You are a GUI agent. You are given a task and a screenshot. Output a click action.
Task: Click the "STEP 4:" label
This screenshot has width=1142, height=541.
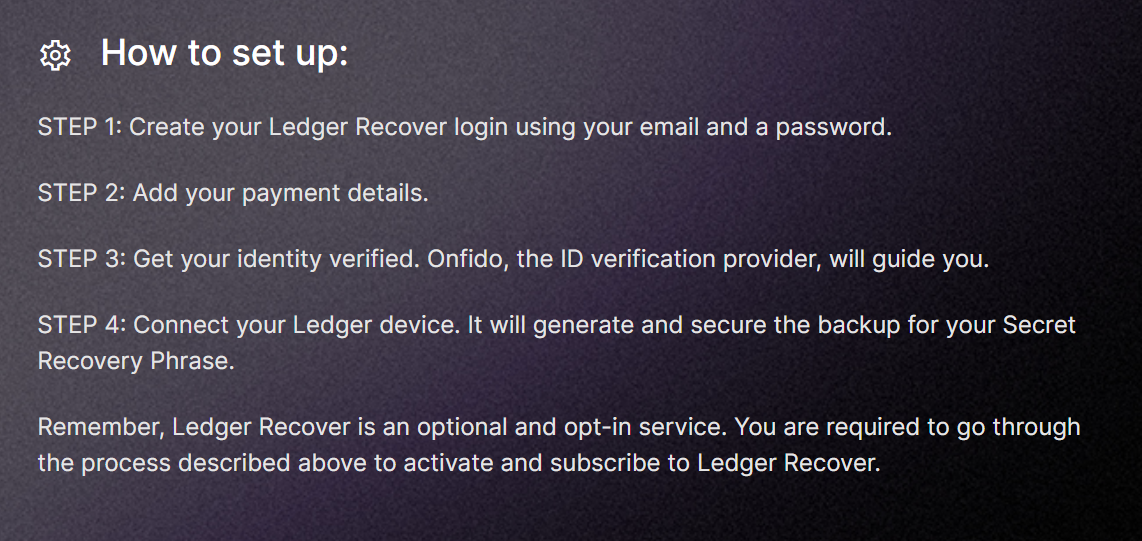click(x=81, y=325)
